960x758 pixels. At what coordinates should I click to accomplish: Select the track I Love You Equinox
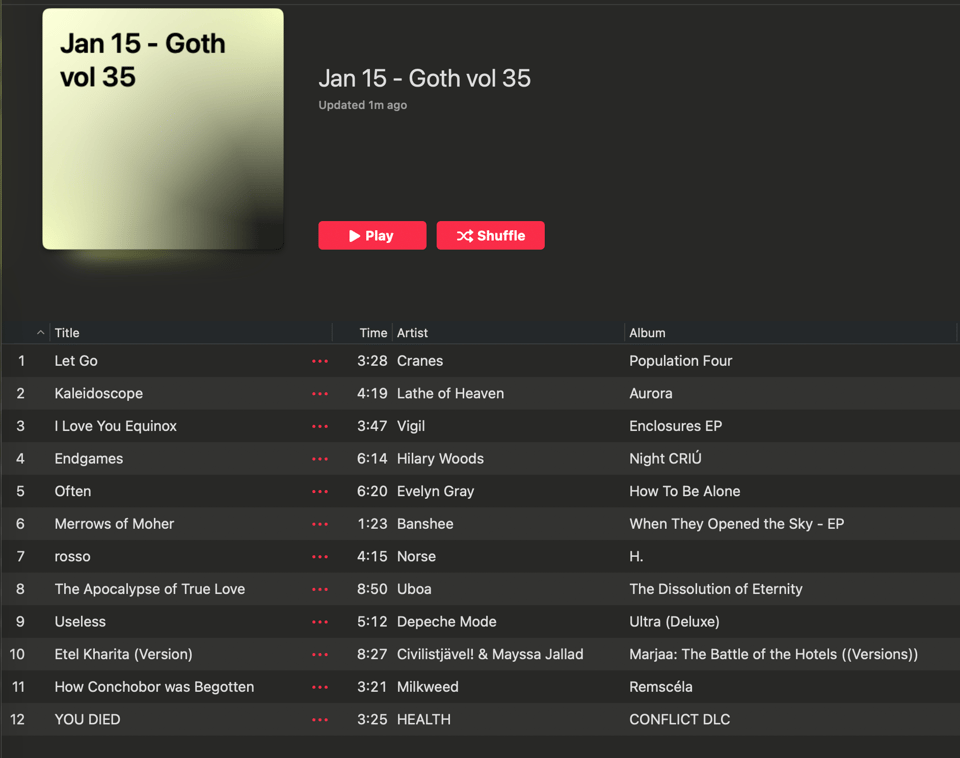pos(115,426)
